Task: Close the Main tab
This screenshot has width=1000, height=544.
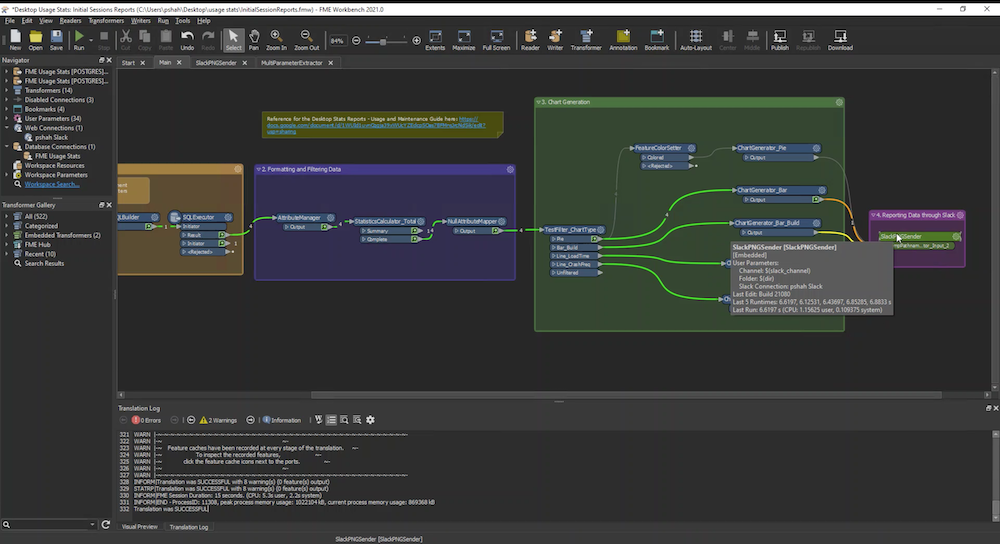Action: pos(179,62)
